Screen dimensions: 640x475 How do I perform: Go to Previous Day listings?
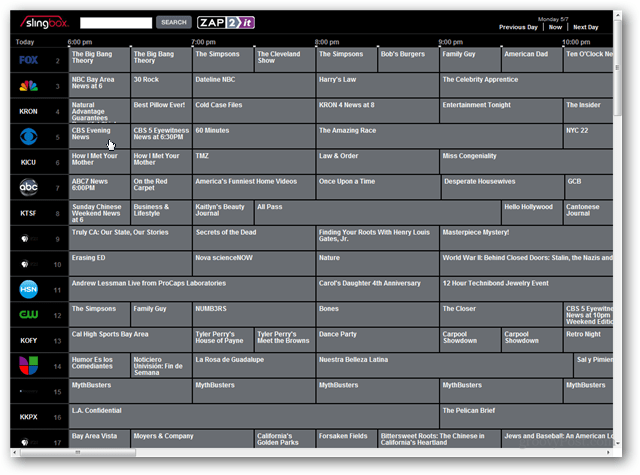tap(518, 27)
